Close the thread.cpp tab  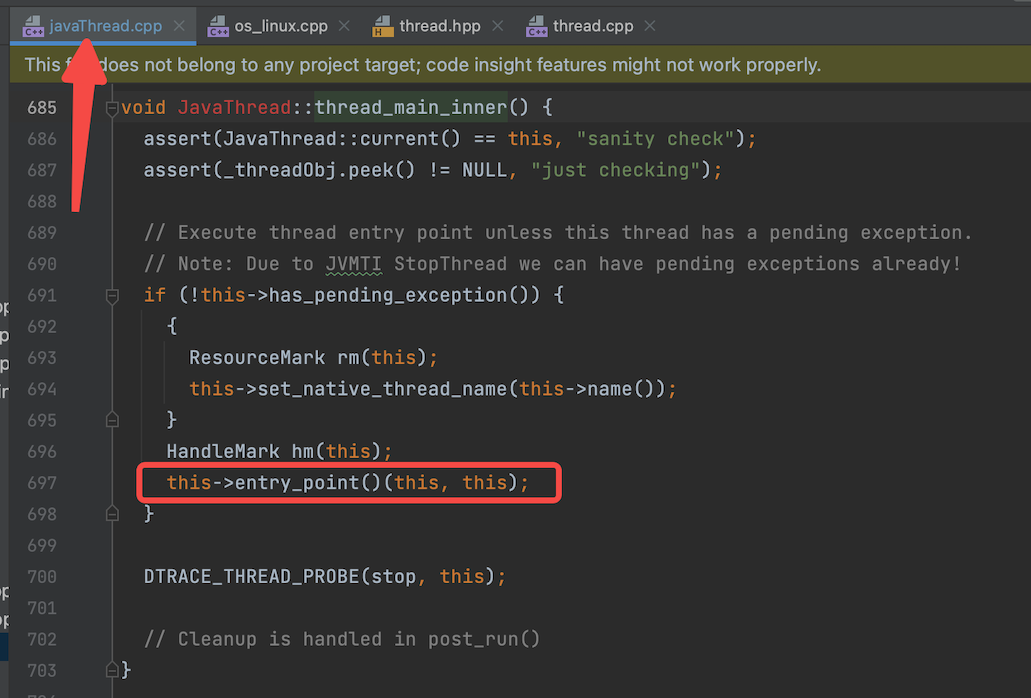point(650,26)
